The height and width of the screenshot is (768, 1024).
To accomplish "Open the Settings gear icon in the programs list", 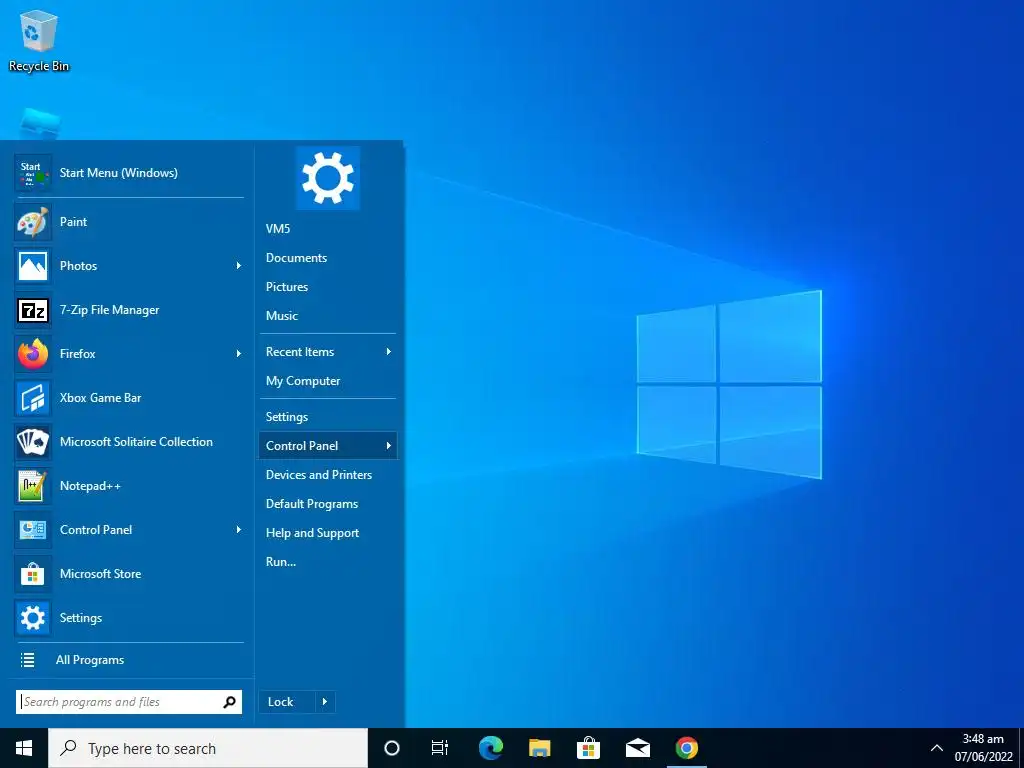I will (33, 618).
